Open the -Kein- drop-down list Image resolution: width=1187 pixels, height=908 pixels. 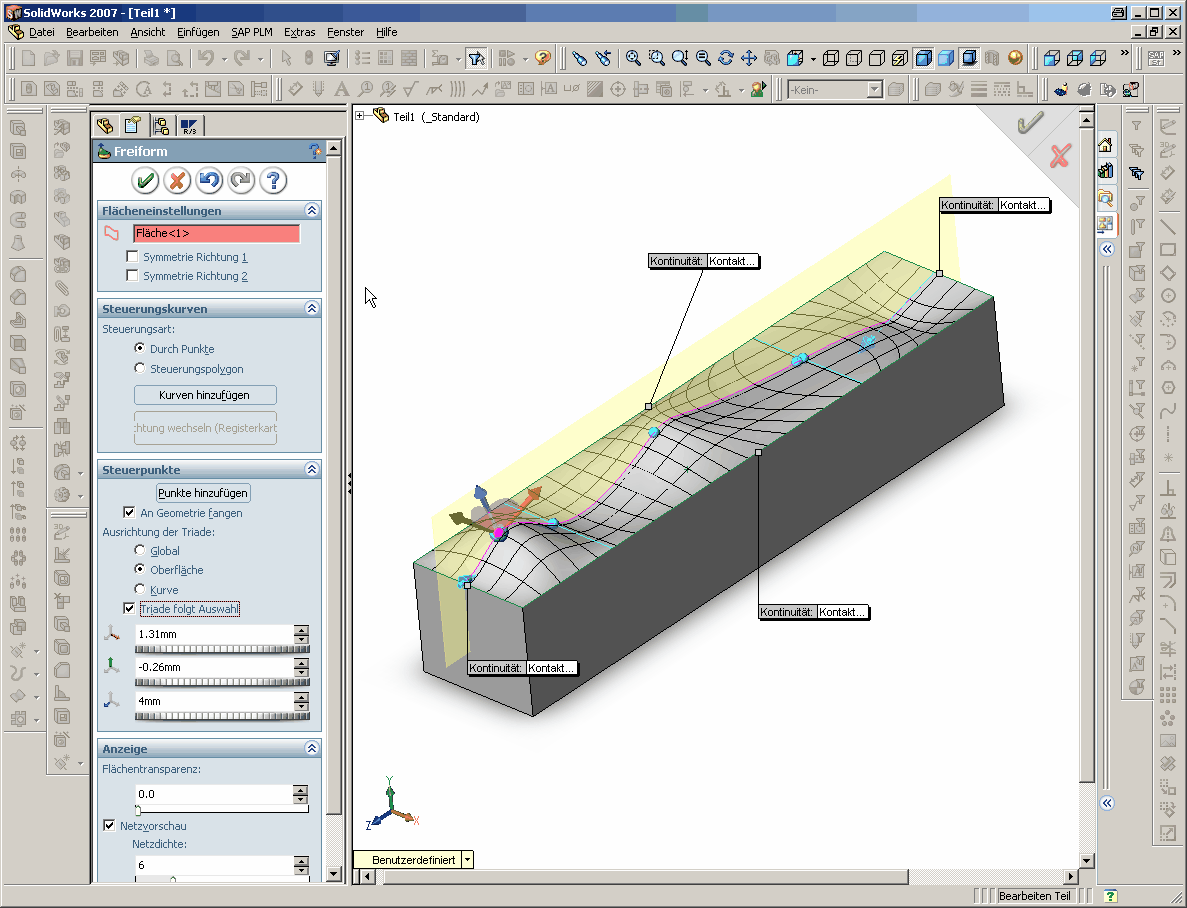tap(876, 88)
